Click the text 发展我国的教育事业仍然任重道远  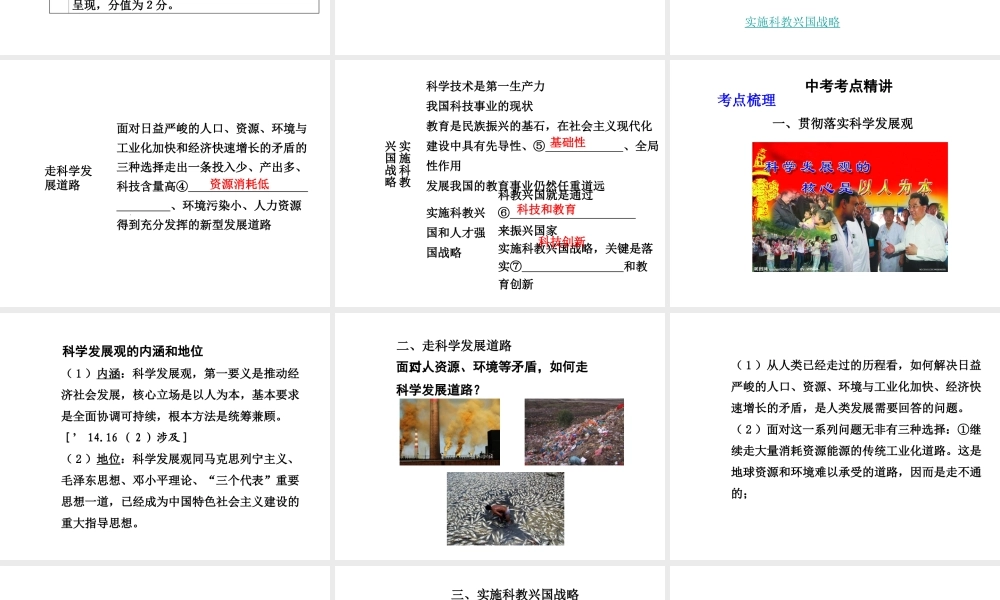coord(515,186)
